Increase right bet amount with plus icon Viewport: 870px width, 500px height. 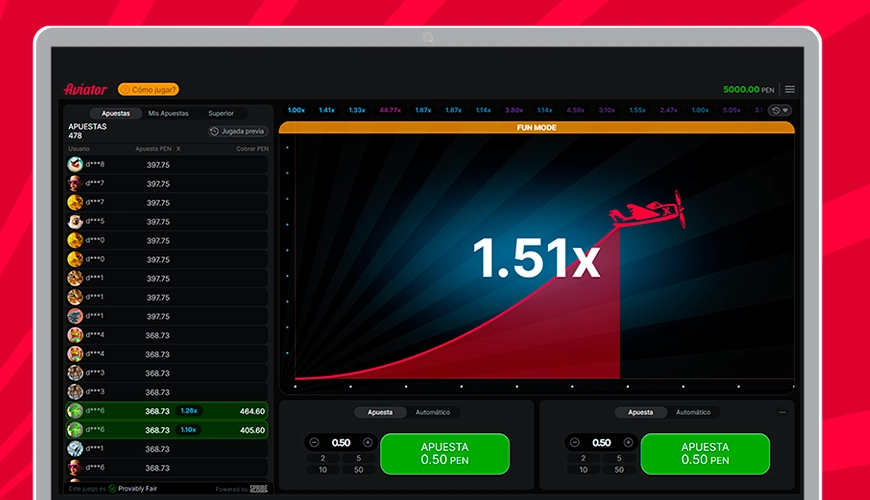[x=628, y=442]
